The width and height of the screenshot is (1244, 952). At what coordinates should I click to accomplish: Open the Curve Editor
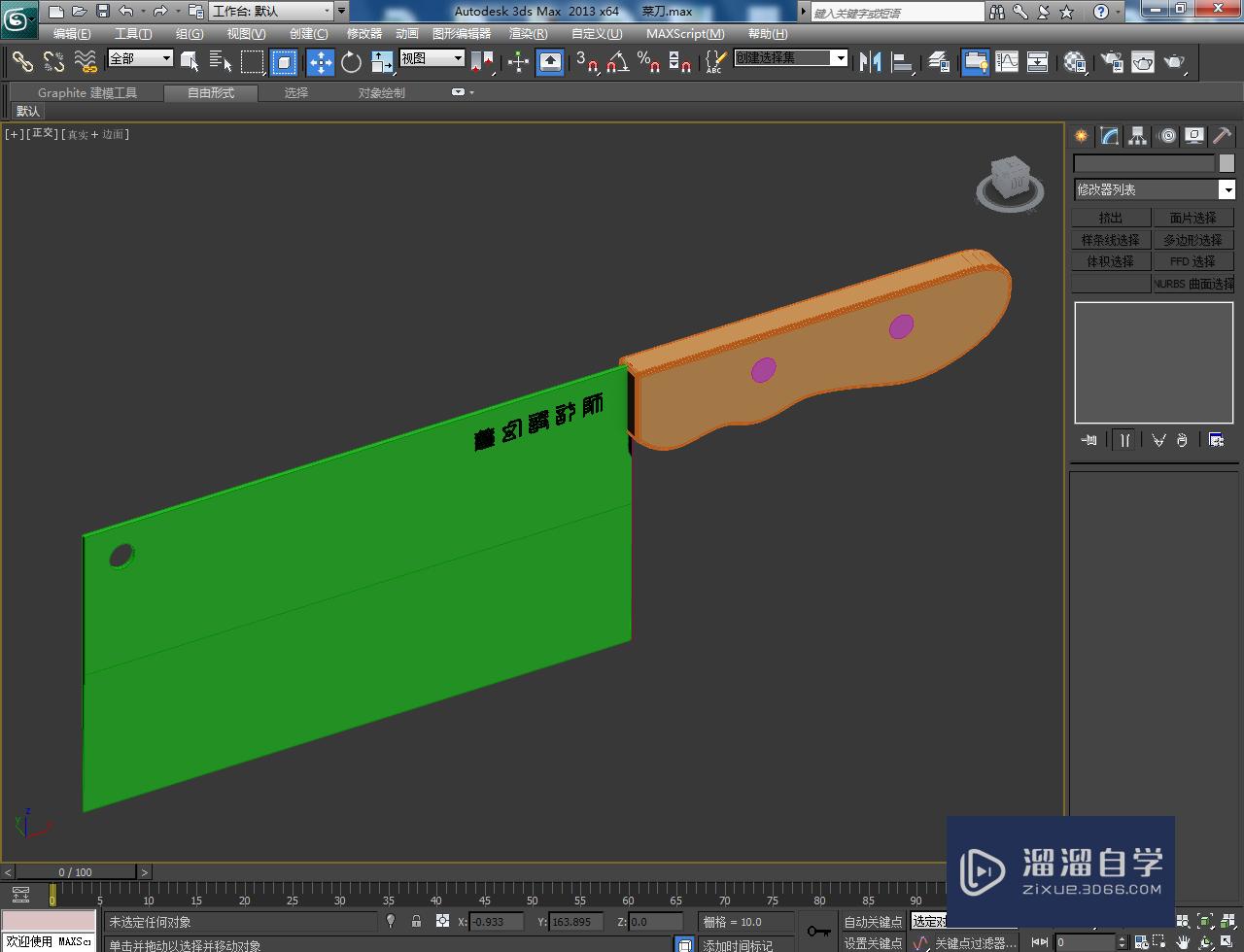pos(1007,62)
